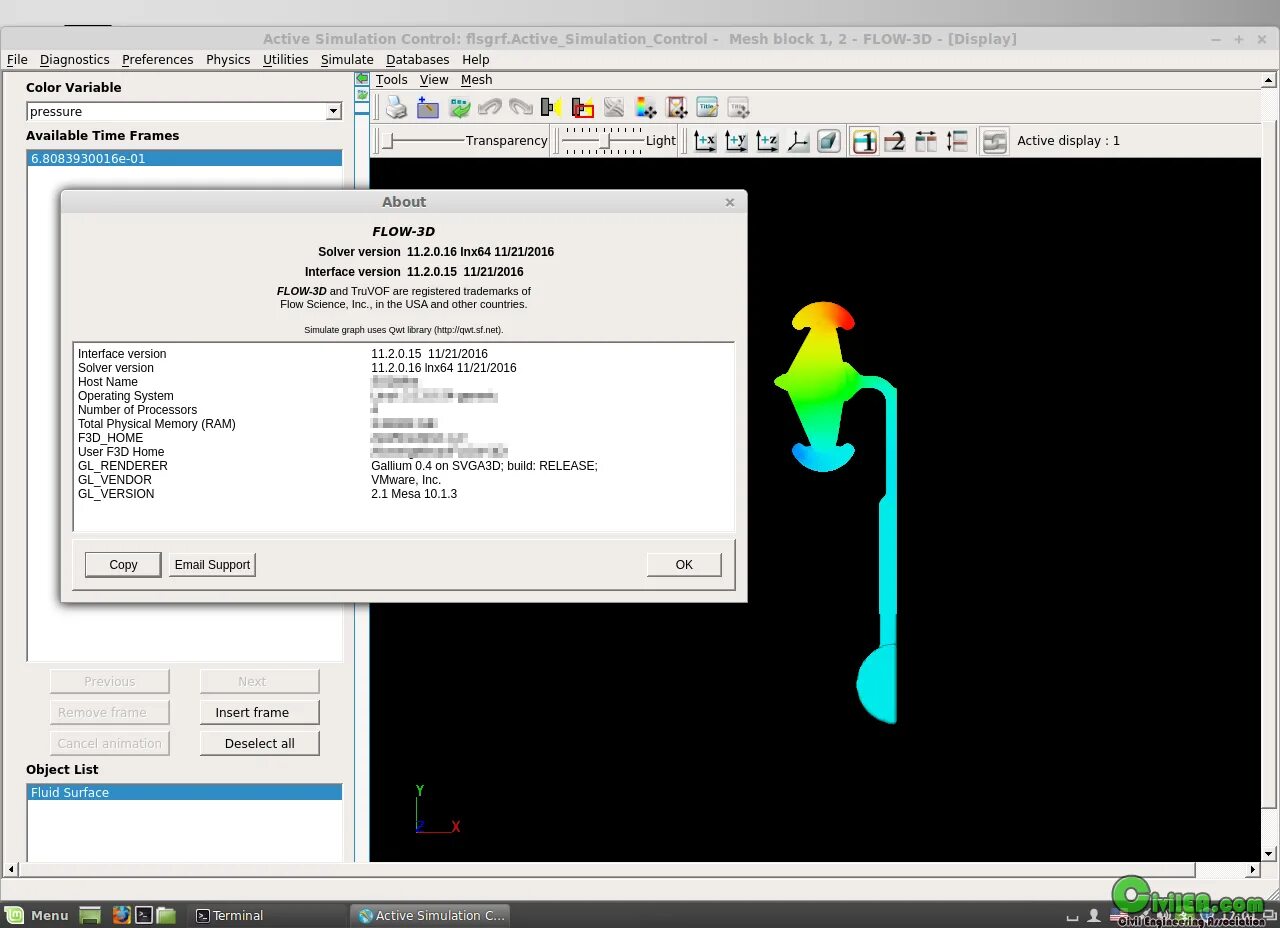The height and width of the screenshot is (928, 1280).
Task: Click the Title edit icon
Action: point(708,108)
